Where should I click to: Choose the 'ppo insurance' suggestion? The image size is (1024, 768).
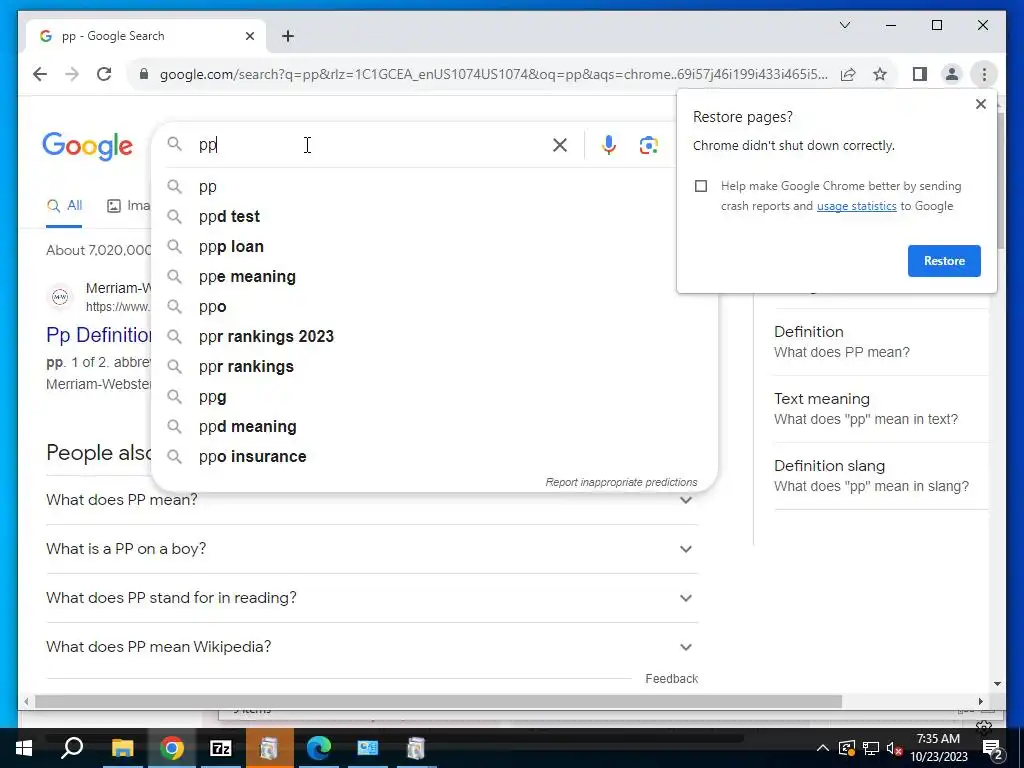434,456
